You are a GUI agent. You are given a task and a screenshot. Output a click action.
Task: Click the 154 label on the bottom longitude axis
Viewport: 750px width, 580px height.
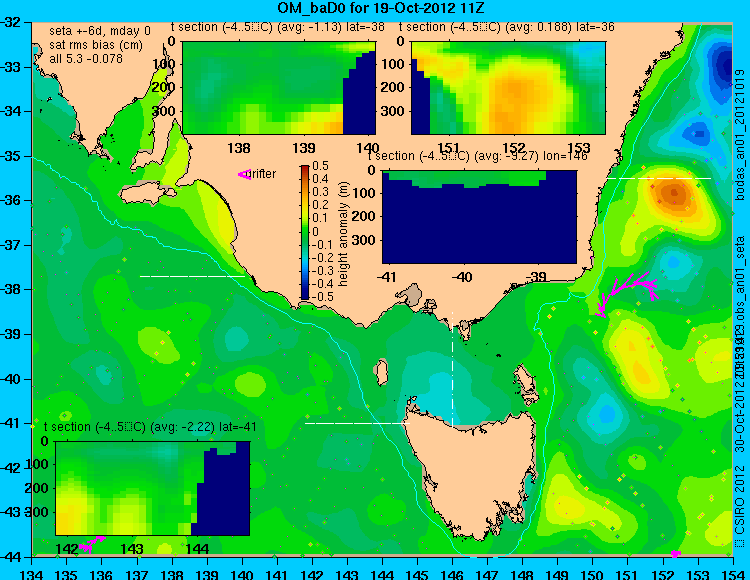[733, 573]
